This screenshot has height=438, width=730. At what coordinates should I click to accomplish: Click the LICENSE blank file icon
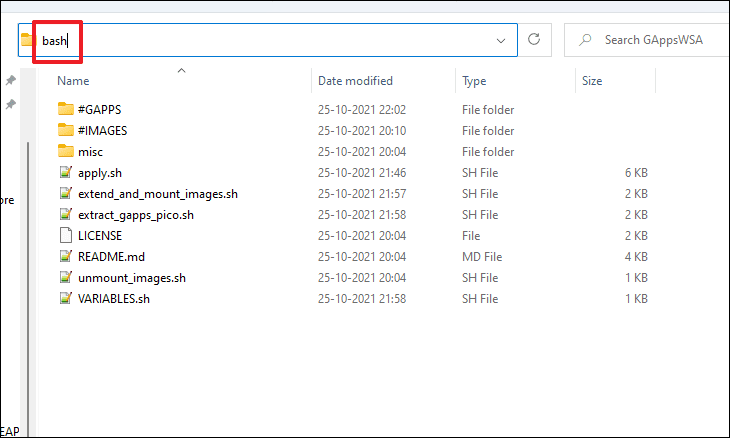click(66, 235)
